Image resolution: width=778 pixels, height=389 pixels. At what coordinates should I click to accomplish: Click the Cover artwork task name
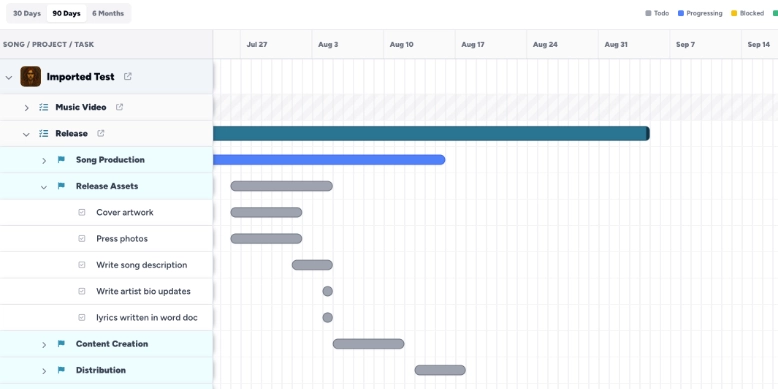pos(125,212)
